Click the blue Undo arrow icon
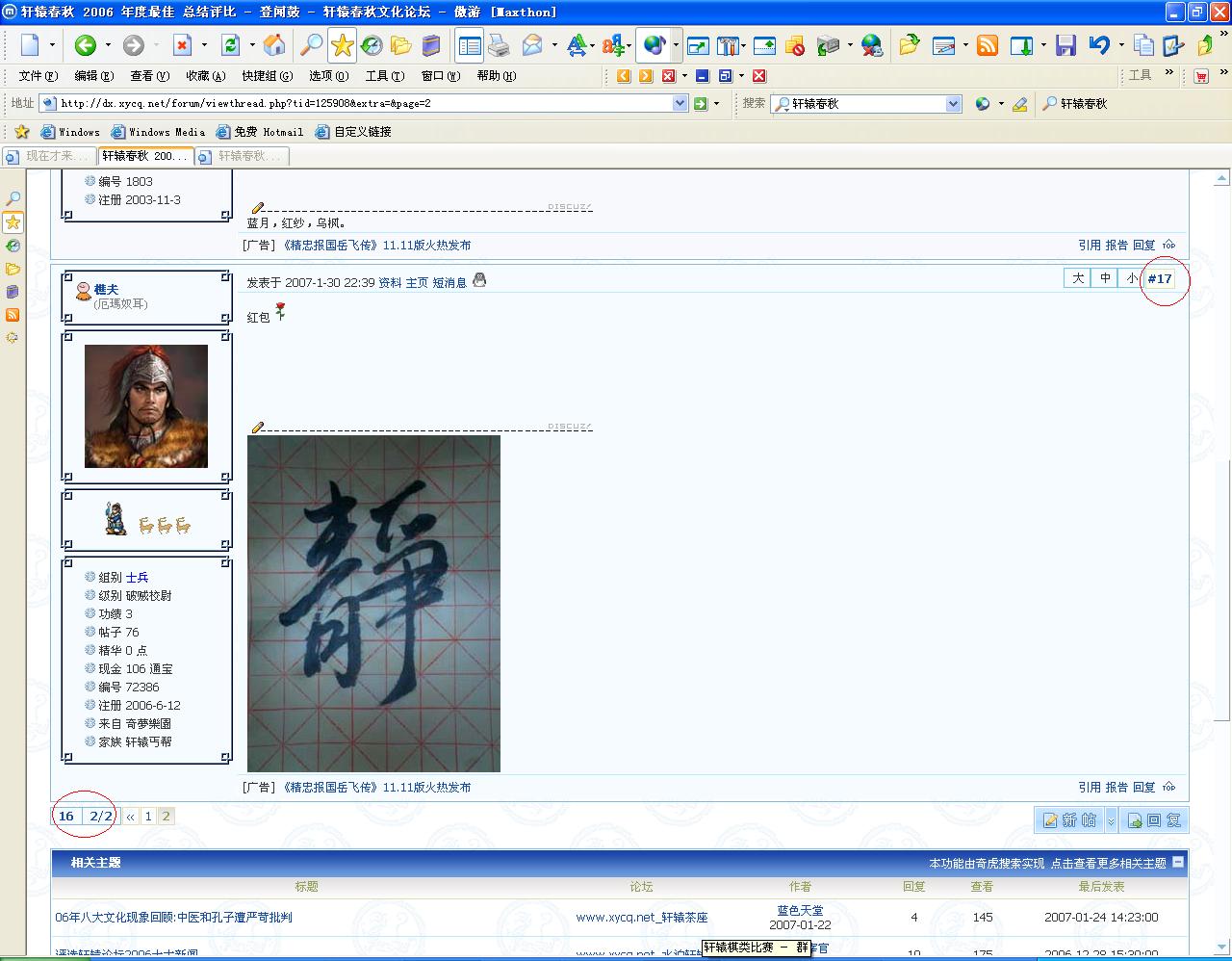The height and width of the screenshot is (961, 1232). [1099, 45]
